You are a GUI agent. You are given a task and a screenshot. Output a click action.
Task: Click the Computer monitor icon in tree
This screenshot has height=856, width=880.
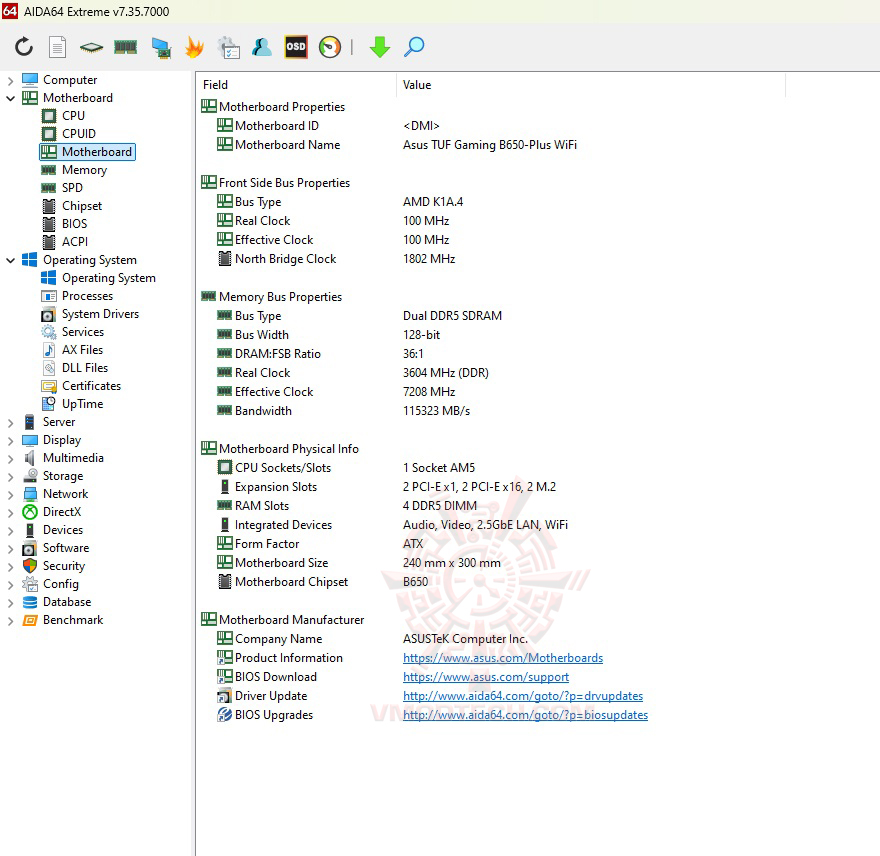click(30, 80)
